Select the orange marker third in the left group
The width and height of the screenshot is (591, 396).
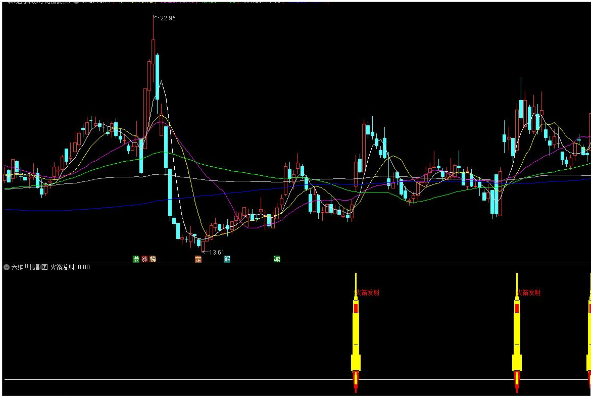click(x=153, y=259)
